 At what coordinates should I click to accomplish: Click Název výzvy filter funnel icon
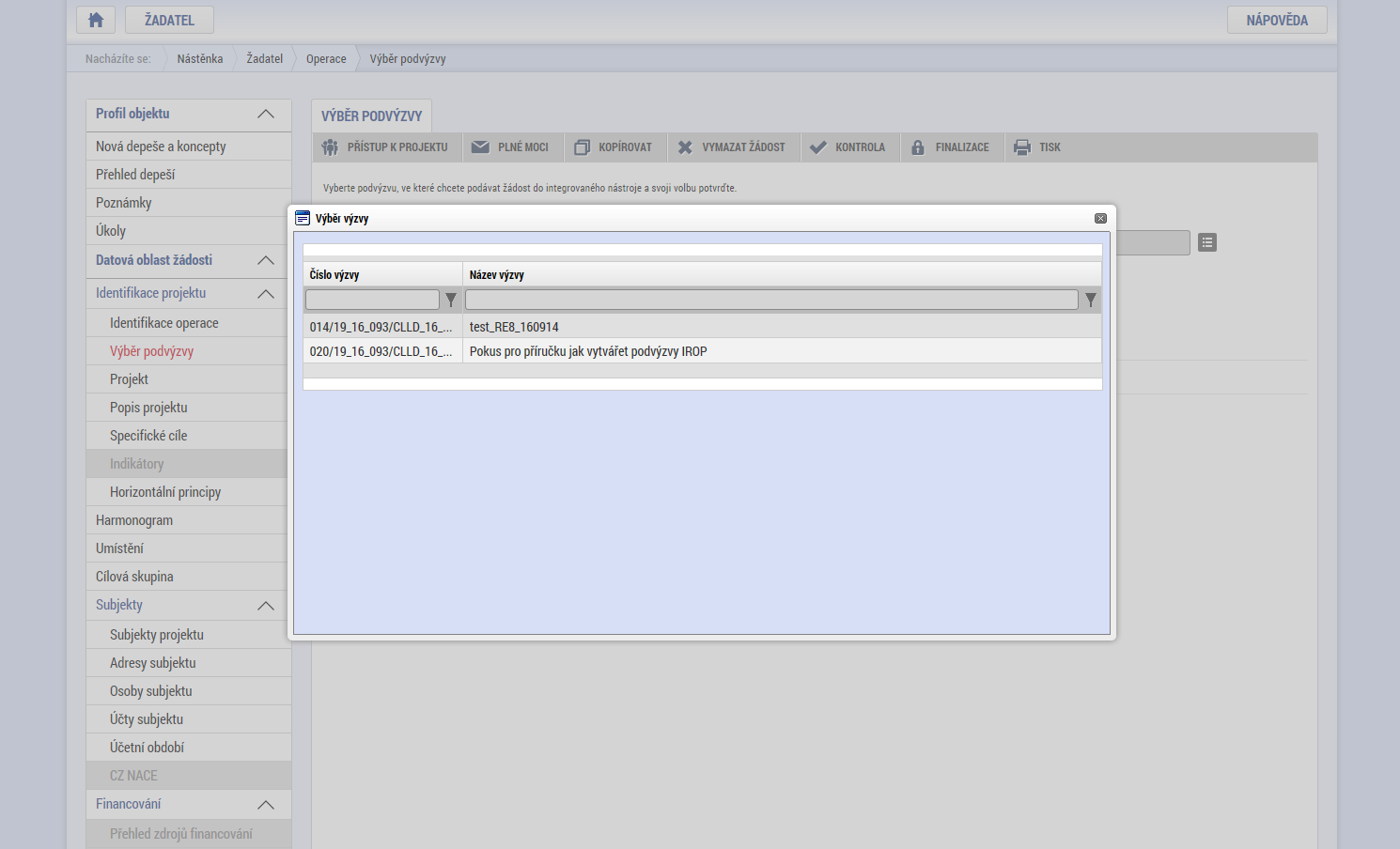point(1091,300)
